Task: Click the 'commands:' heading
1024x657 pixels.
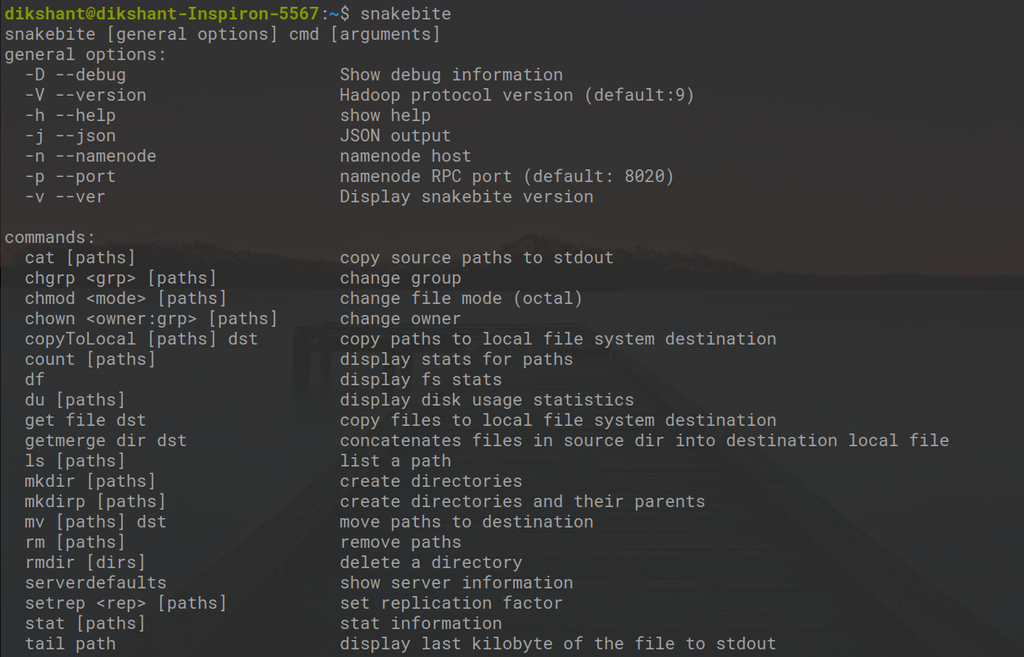Action: pyautogui.click(x=50, y=237)
